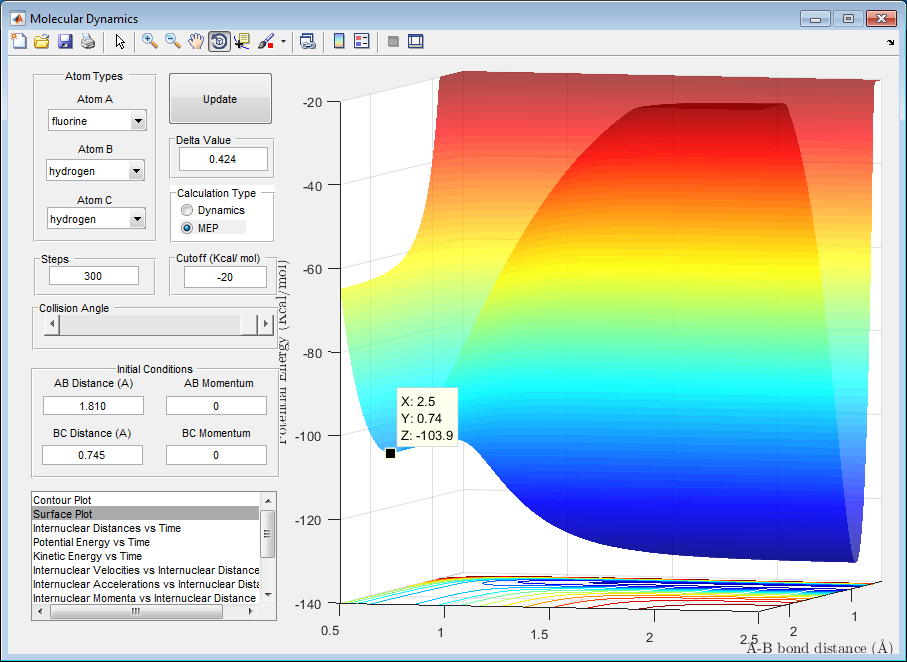907x662 pixels.
Task: Select the Dynamics calculation type
Action: coord(186,211)
